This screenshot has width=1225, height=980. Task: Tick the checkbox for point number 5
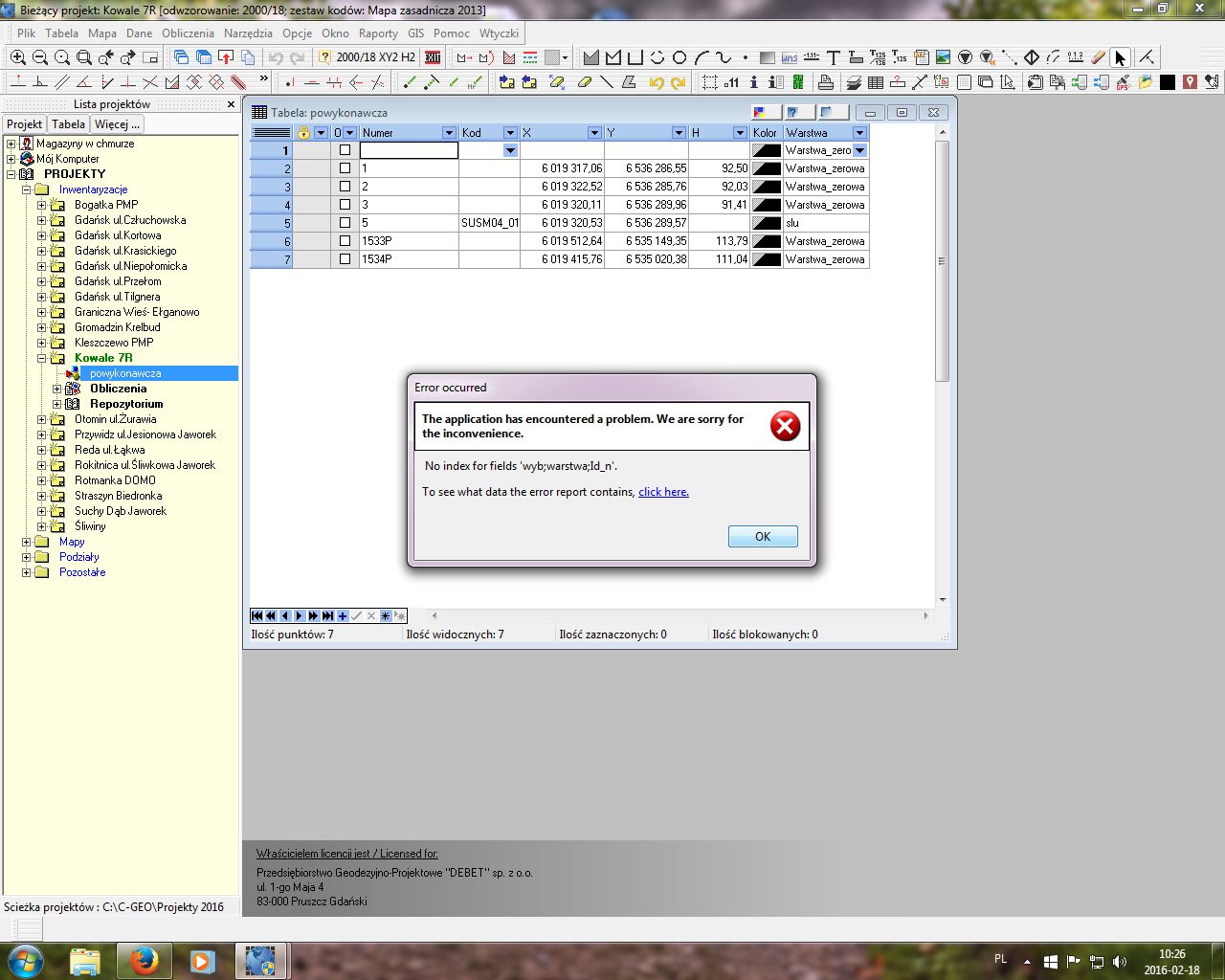tap(345, 223)
